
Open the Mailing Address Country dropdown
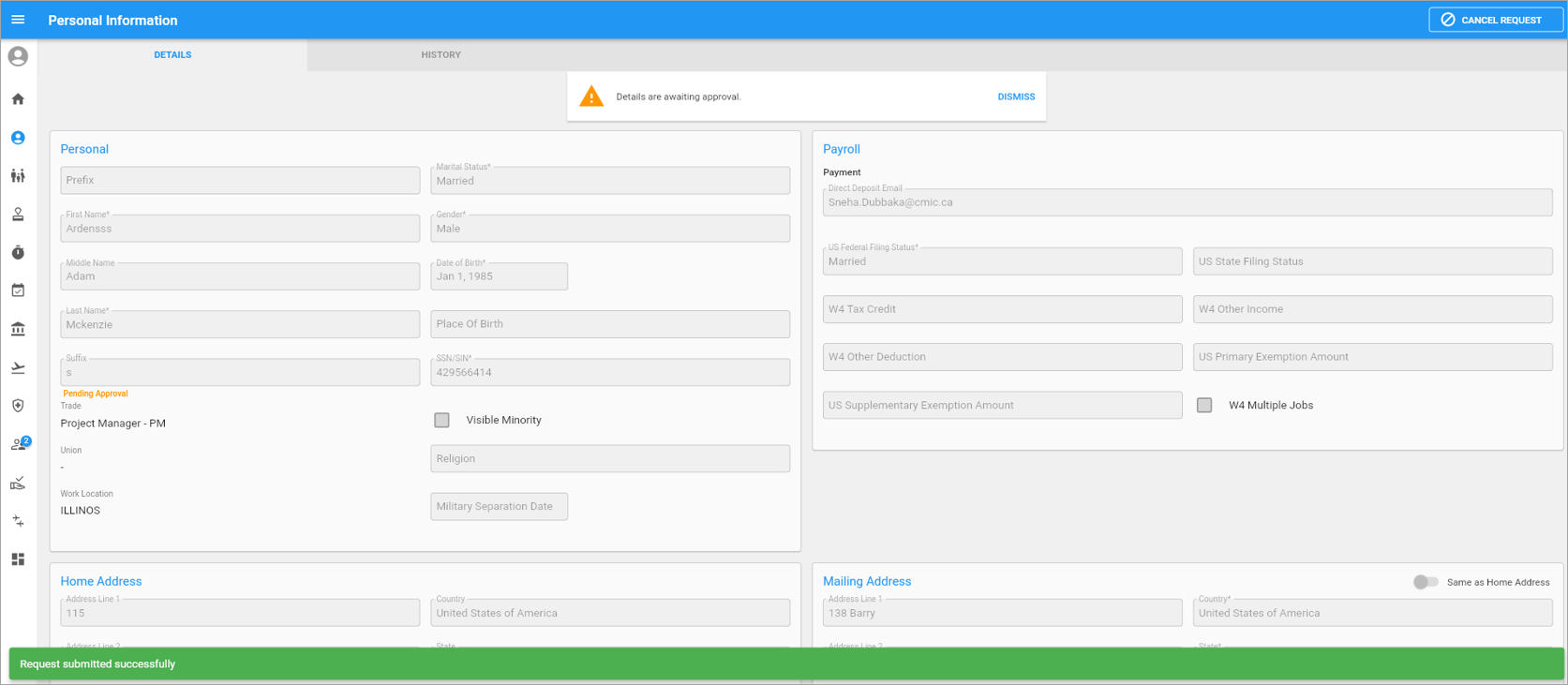(1372, 613)
